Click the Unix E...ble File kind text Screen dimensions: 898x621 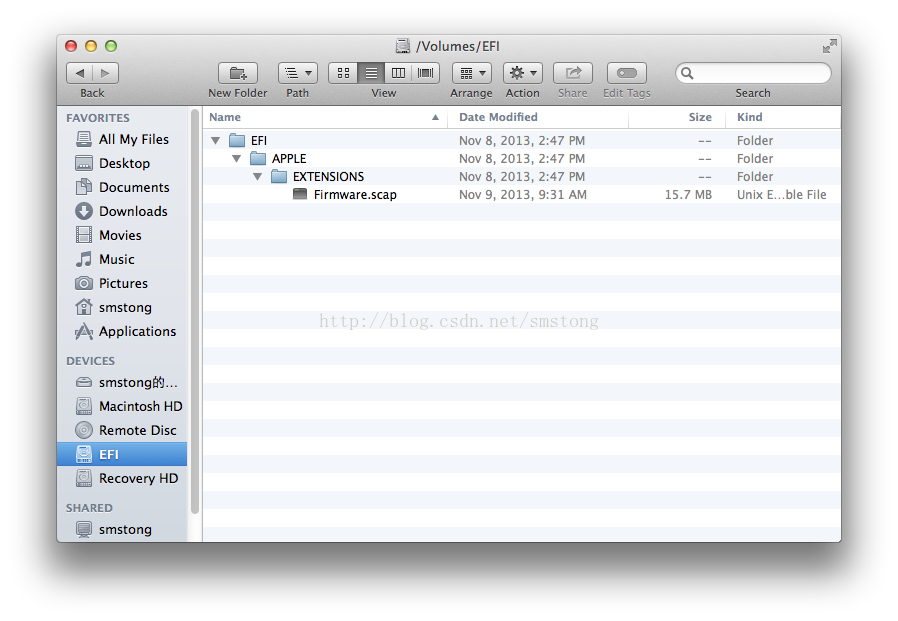(782, 195)
